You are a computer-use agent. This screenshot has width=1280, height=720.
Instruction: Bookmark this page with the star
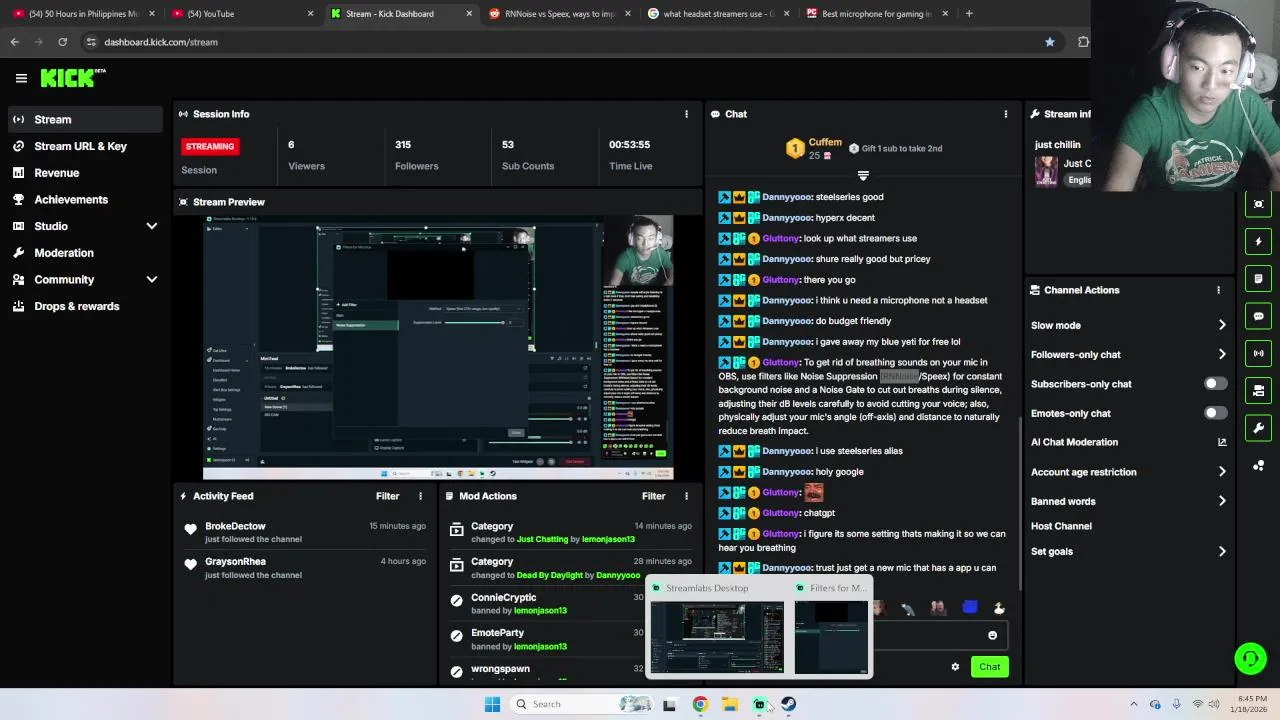point(1049,42)
